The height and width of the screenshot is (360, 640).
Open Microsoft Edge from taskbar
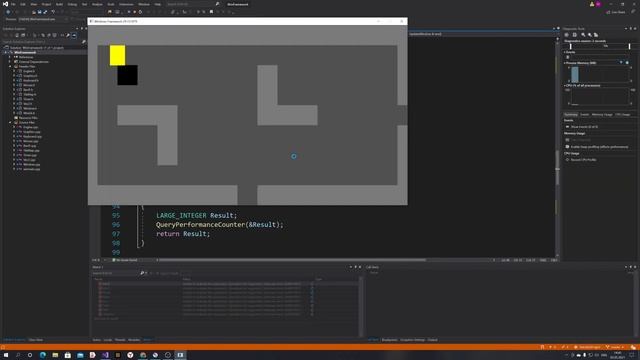coord(42,355)
